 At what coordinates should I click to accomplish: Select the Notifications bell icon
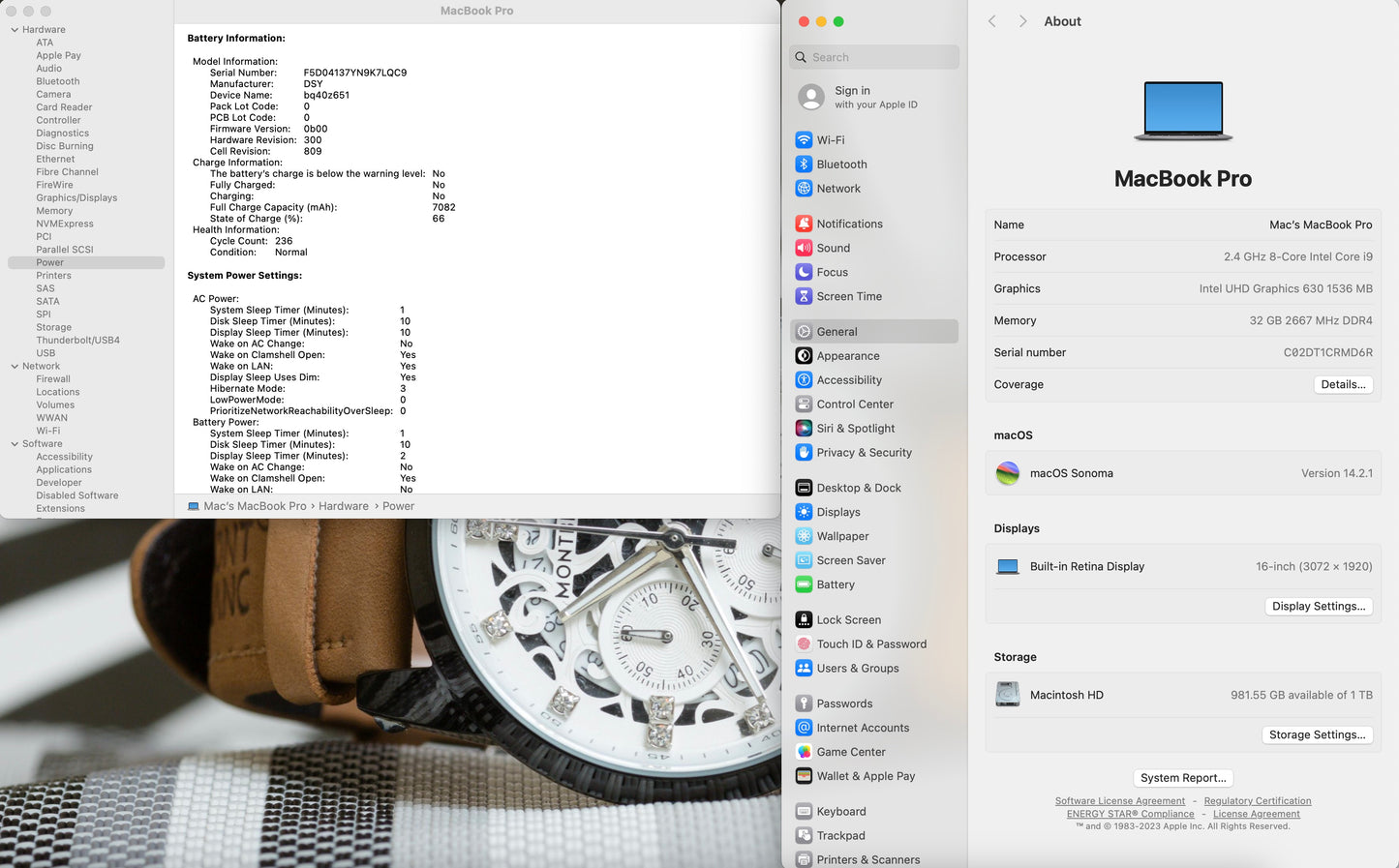point(804,224)
